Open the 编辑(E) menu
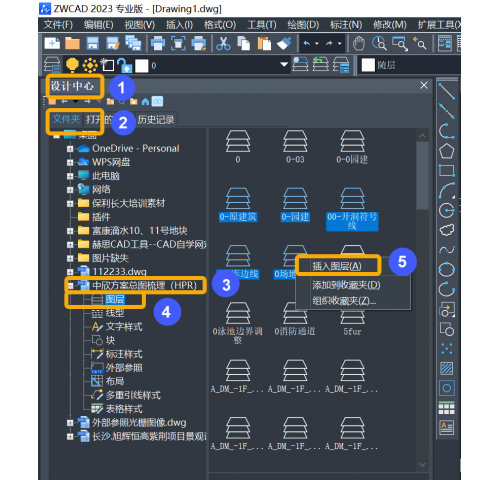Image resolution: width=500 pixels, height=480 pixels. (x=99, y=25)
